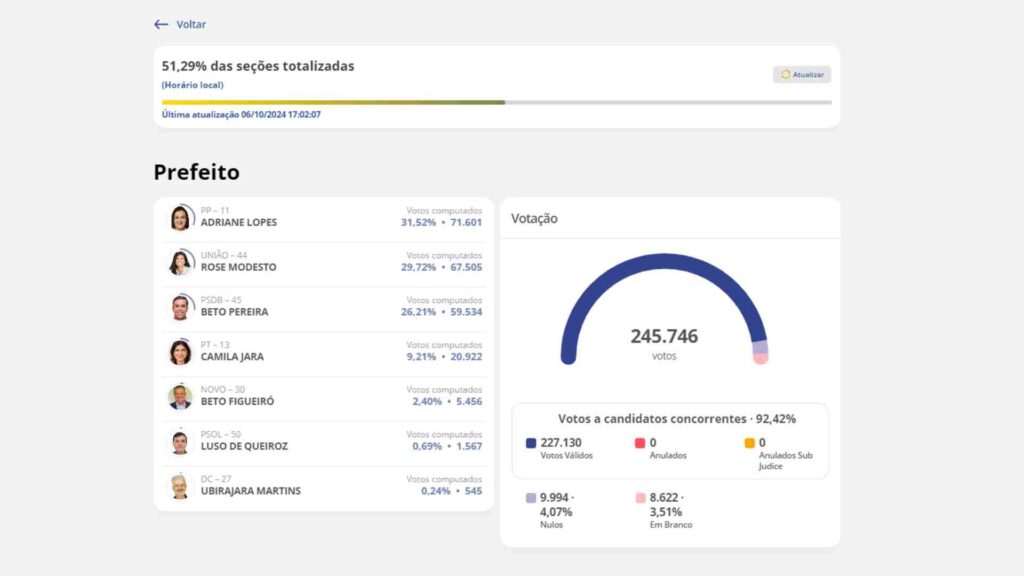Select the ADRIANE LOPES candidate name
Screen dimensions: 1024x576
[x=239, y=223]
